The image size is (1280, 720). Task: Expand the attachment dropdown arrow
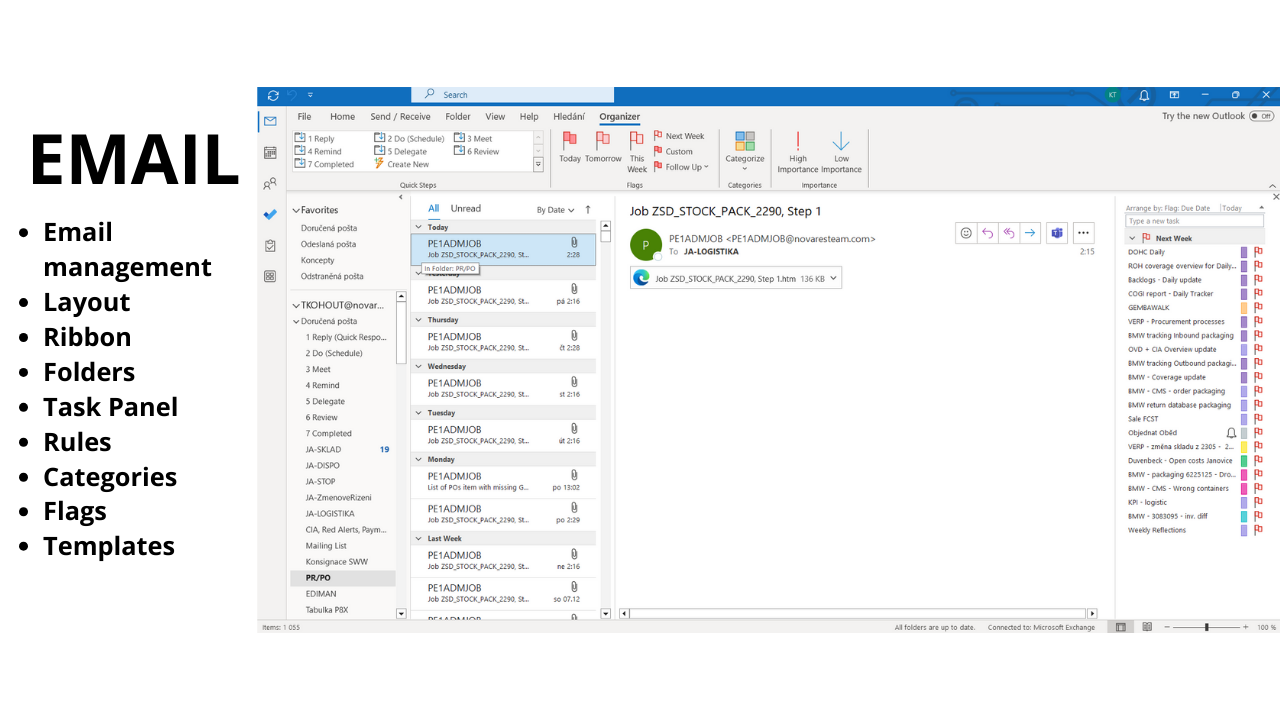834,279
